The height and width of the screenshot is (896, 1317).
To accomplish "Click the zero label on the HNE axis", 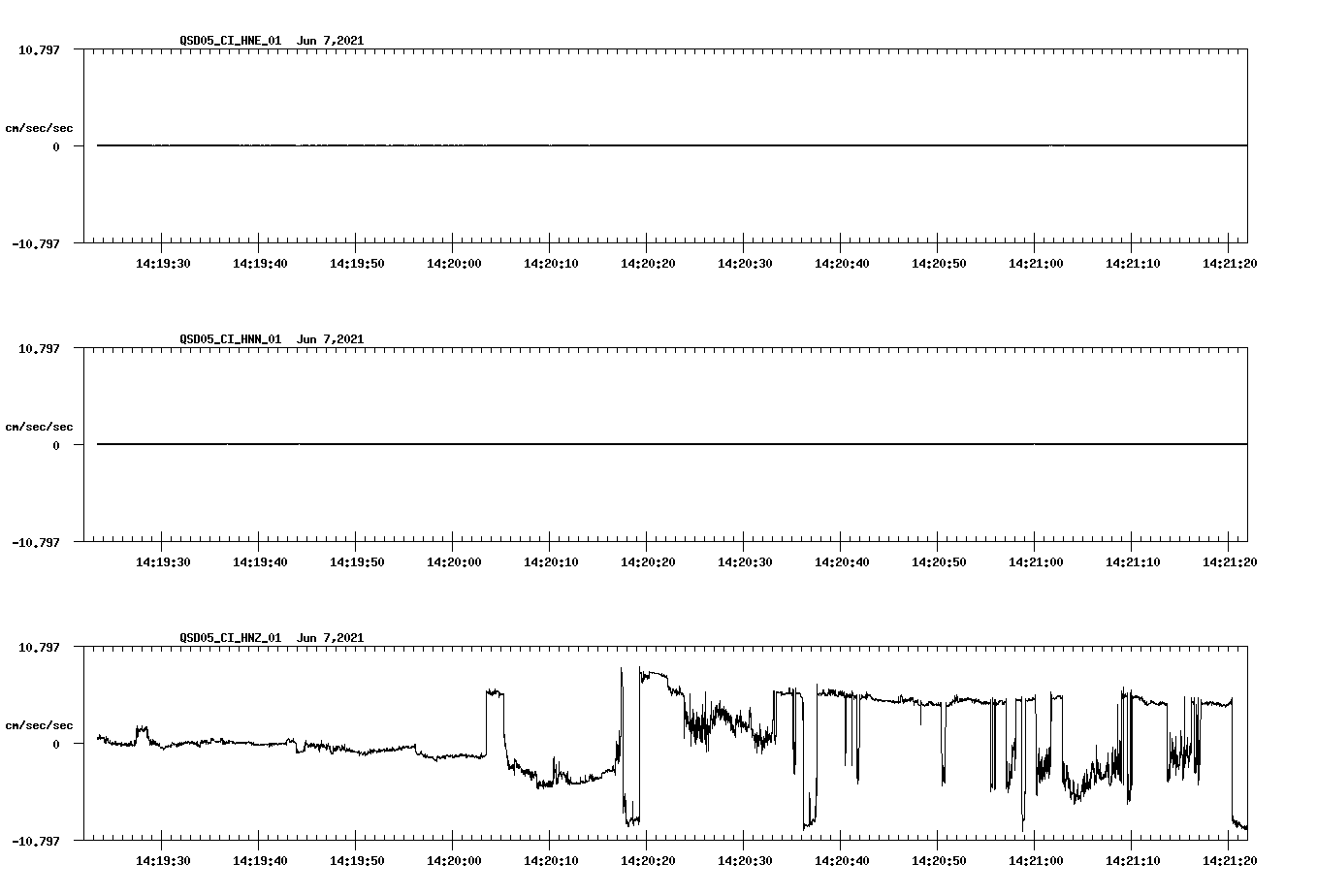I will pyautogui.click(x=56, y=146).
